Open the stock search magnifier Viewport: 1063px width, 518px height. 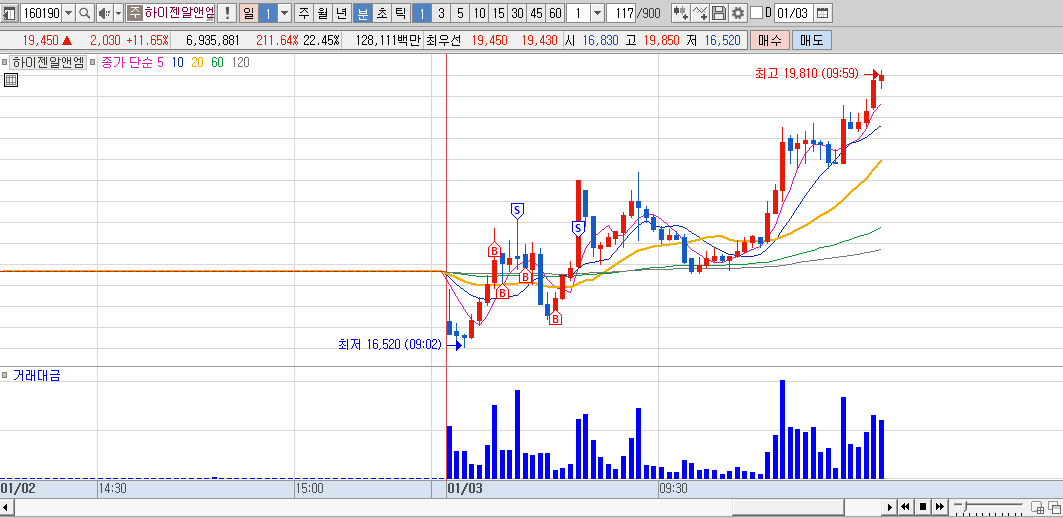pos(85,13)
